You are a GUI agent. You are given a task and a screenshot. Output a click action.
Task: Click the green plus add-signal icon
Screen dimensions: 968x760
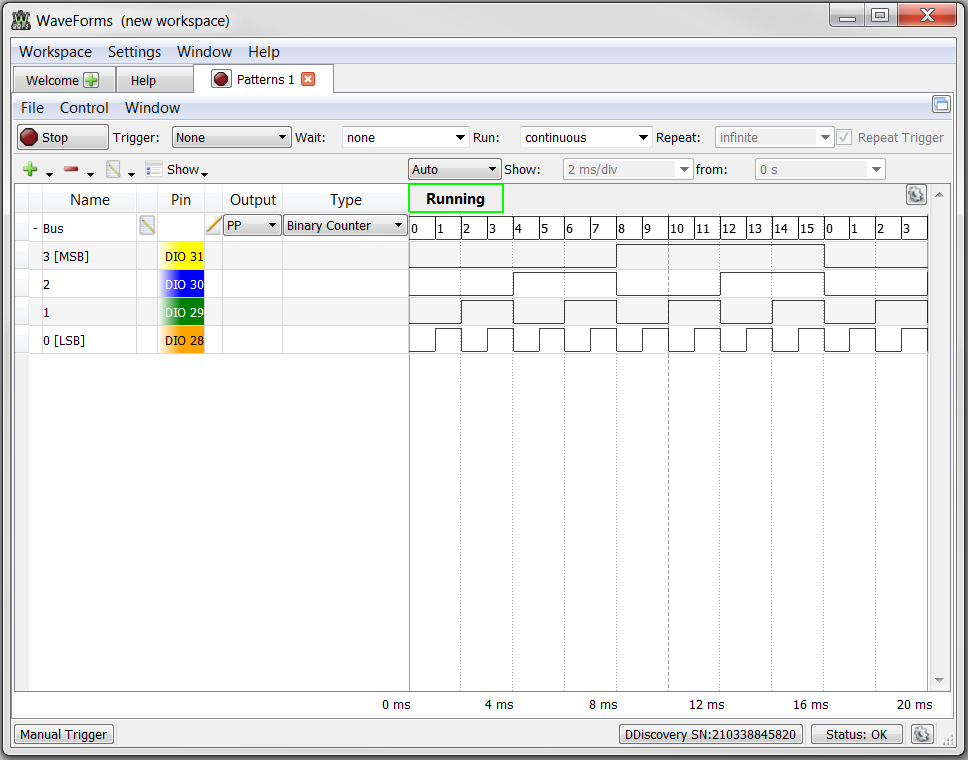tap(30, 169)
